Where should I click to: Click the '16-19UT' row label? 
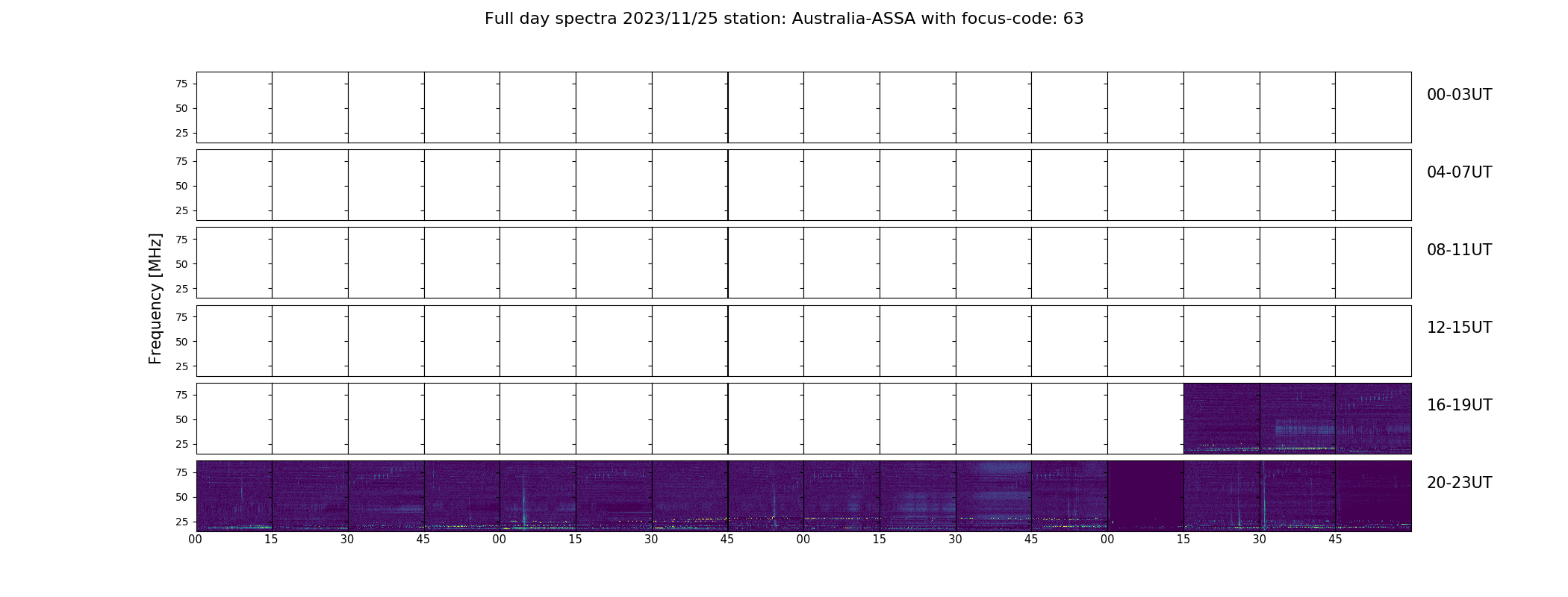coord(1459,405)
